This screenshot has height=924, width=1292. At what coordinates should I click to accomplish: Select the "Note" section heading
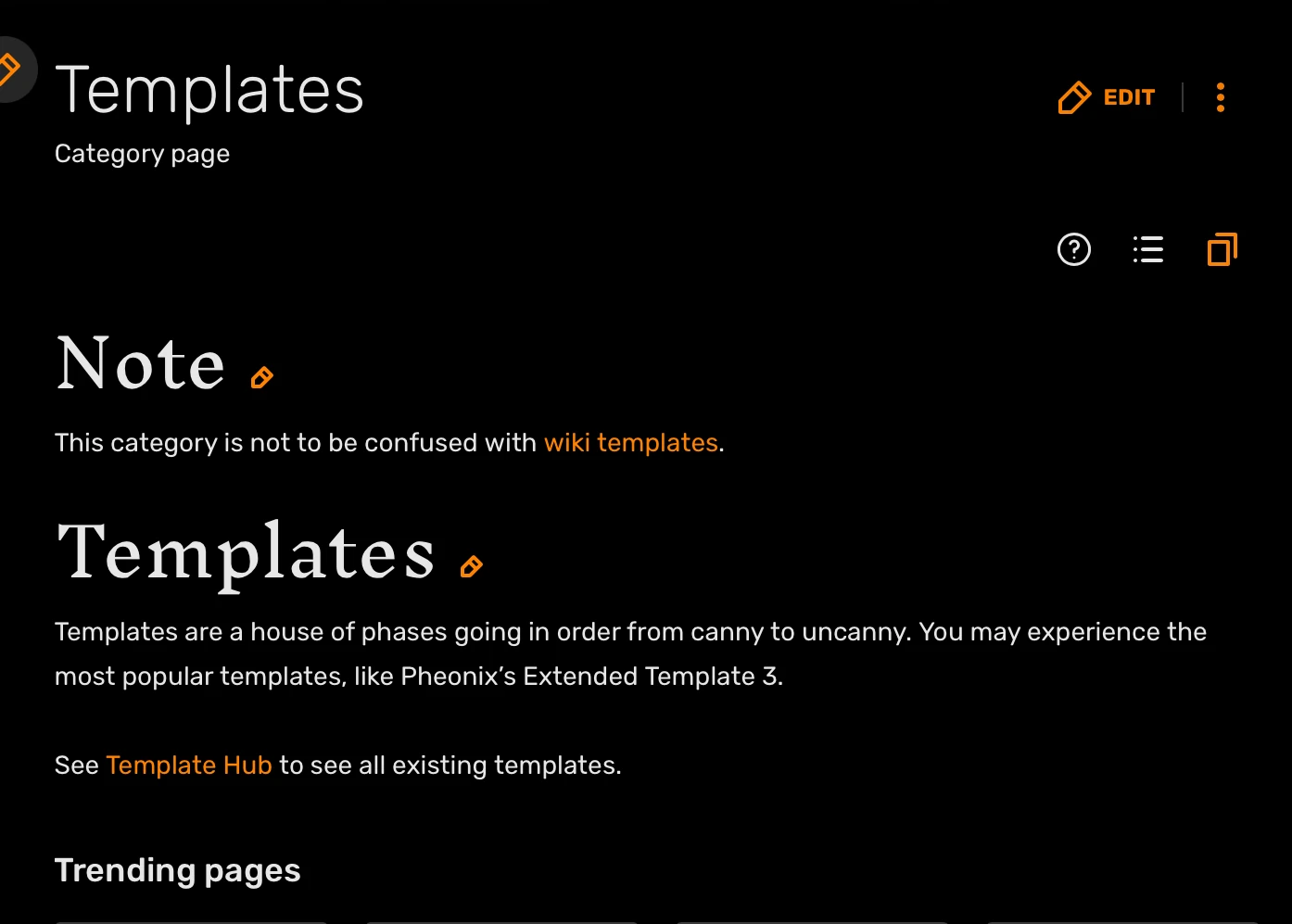141,364
